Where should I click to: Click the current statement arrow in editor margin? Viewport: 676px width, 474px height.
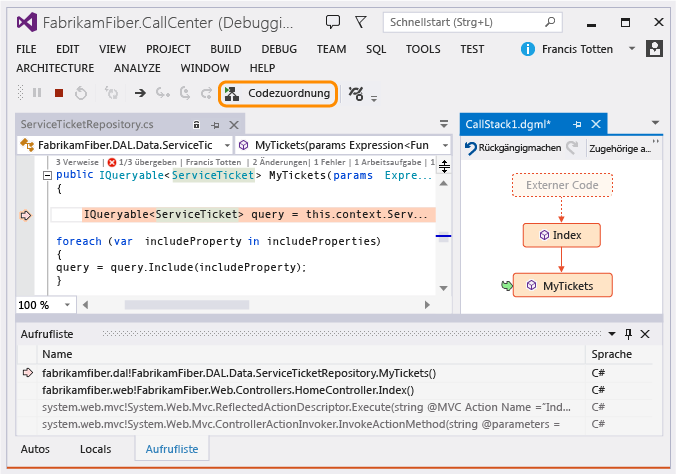26,215
